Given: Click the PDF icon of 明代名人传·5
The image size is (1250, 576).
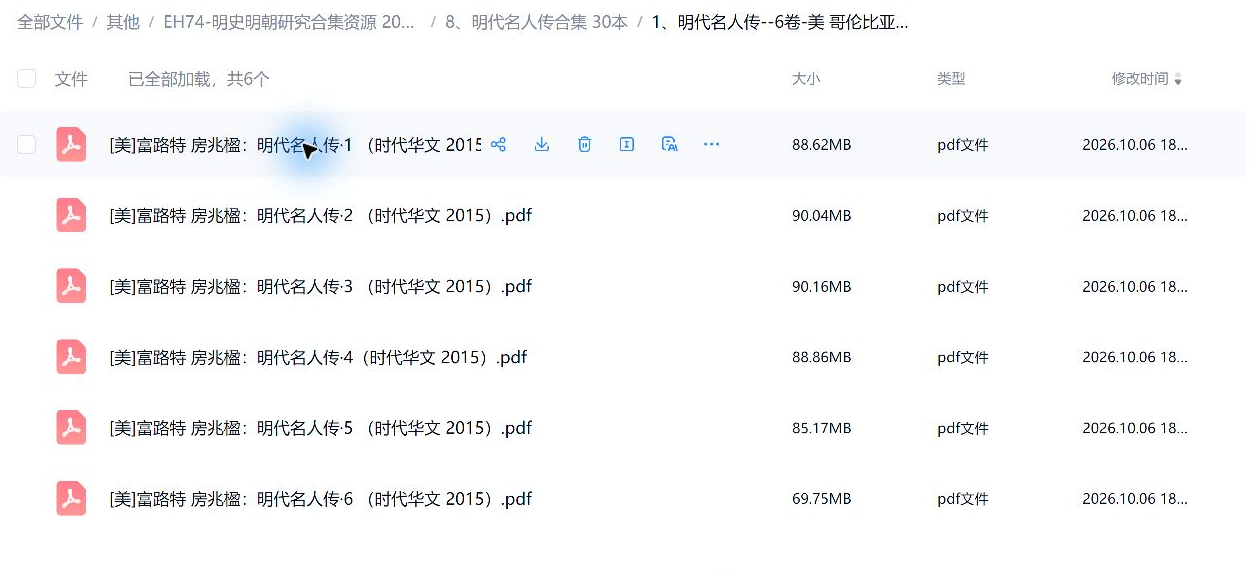Looking at the screenshot, I should pos(71,428).
